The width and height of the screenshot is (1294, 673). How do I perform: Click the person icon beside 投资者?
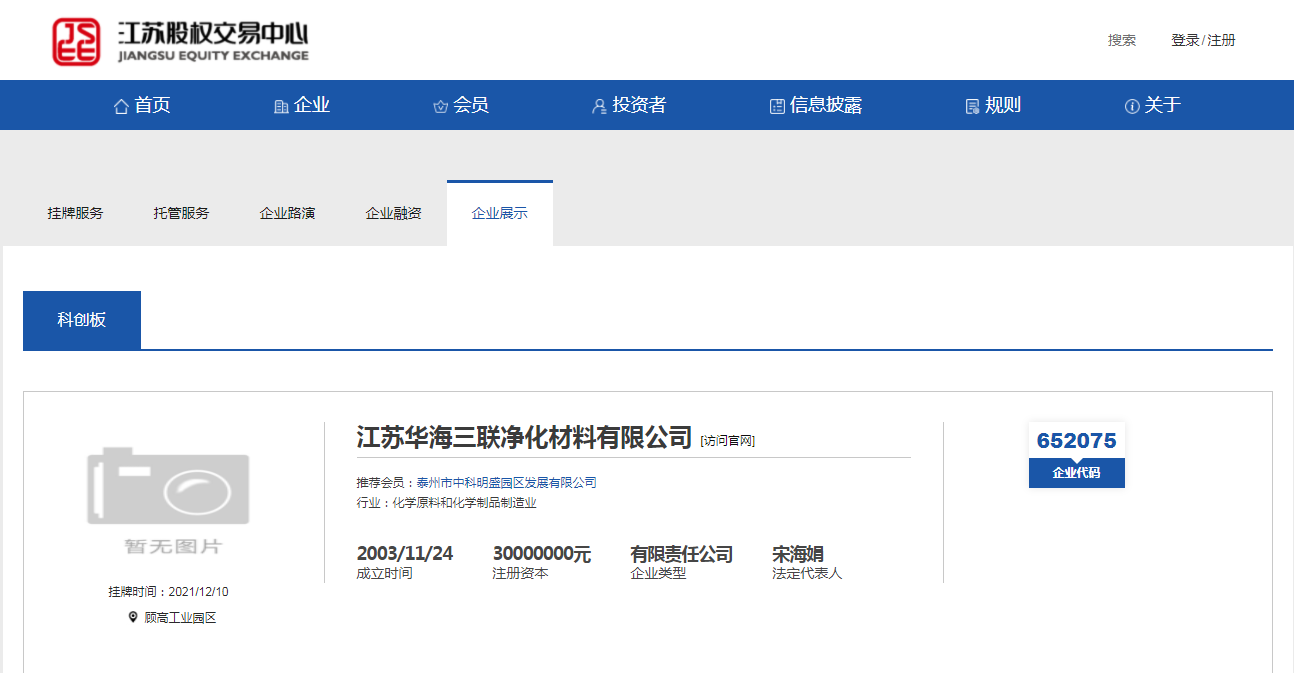[x=599, y=106]
